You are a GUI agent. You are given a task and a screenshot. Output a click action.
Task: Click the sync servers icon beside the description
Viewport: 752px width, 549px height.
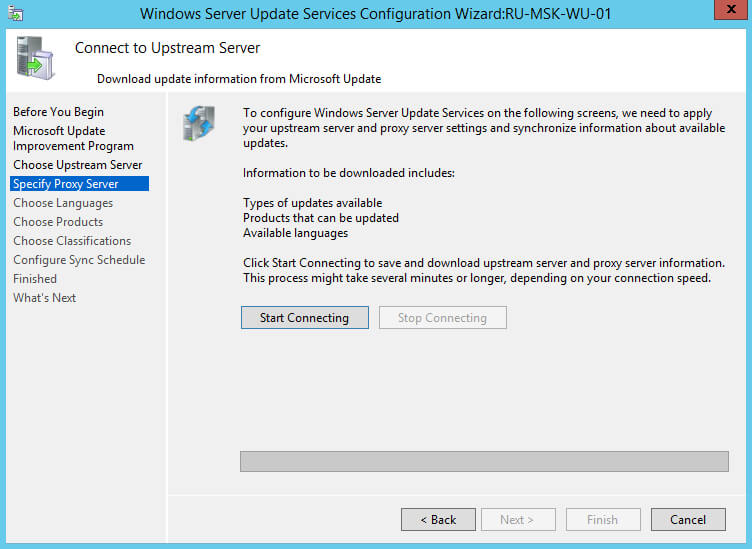199,123
